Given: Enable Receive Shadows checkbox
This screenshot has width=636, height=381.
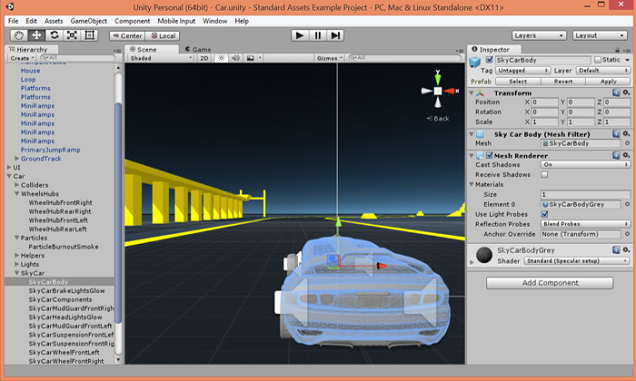Looking at the screenshot, I should tap(544, 174).
